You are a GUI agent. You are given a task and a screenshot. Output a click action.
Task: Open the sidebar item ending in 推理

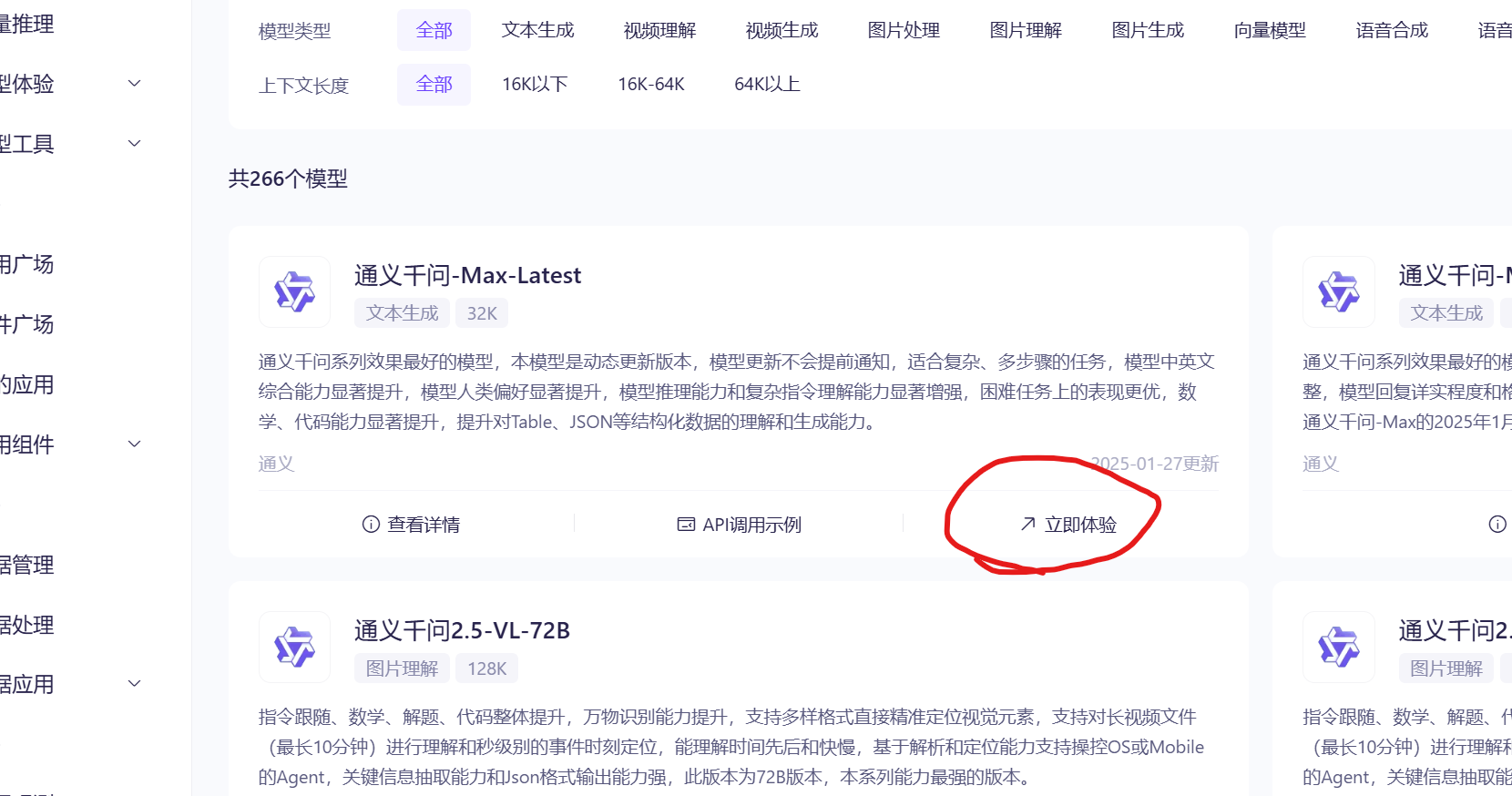[27, 24]
